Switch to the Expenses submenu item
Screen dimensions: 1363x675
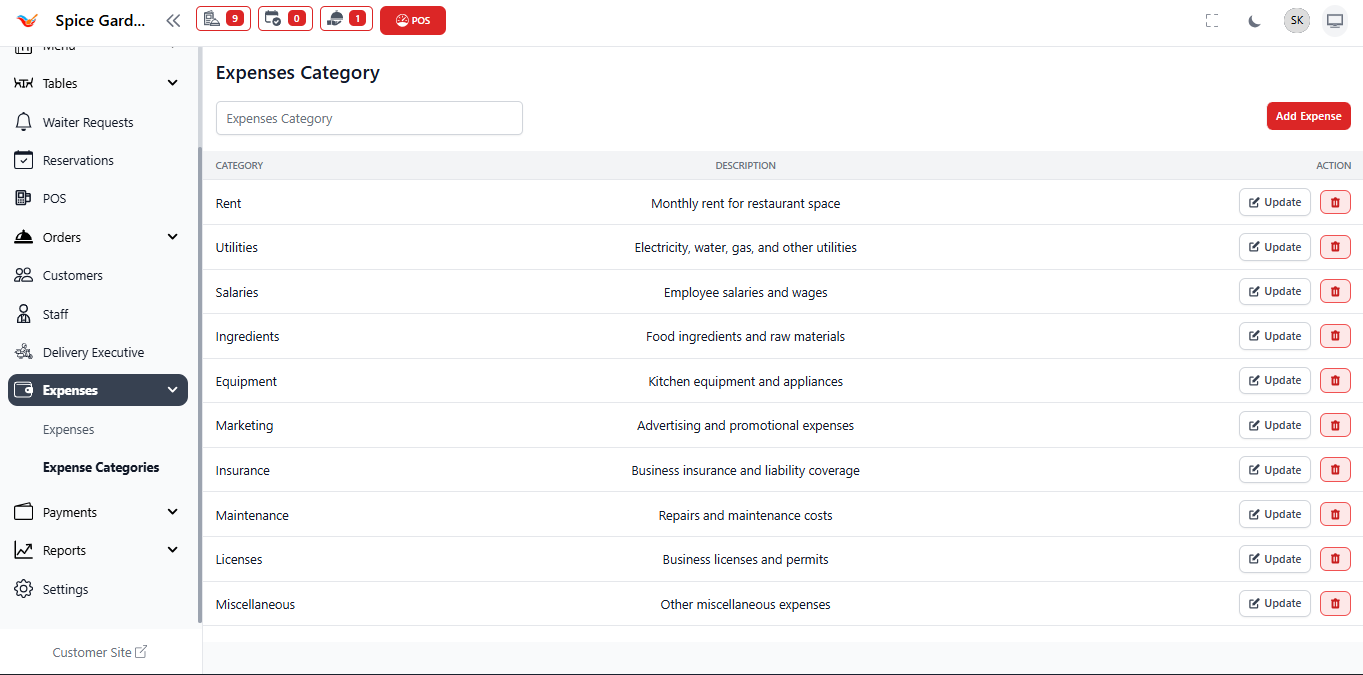68,429
